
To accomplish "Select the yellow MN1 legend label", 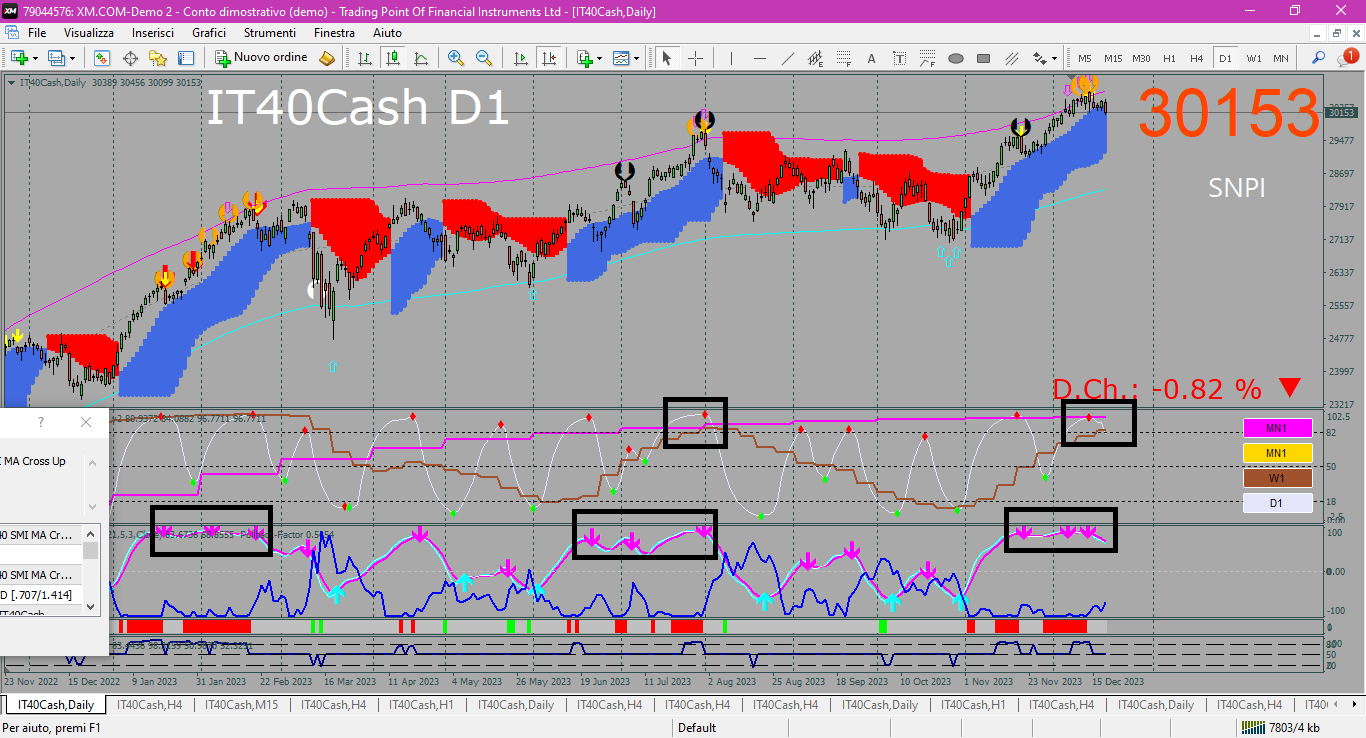I will (1276, 453).
